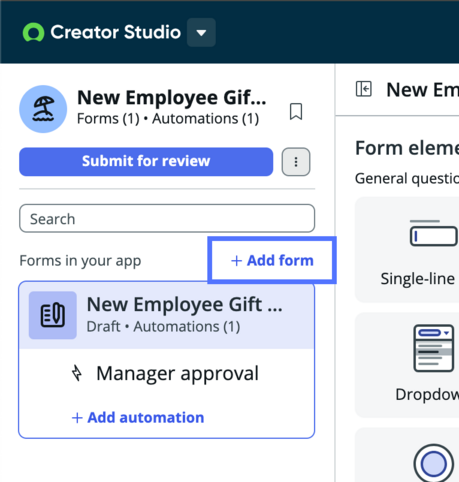This screenshot has width=459, height=482.
Task: Click the New Employee Gift app title
Action: [172, 98]
